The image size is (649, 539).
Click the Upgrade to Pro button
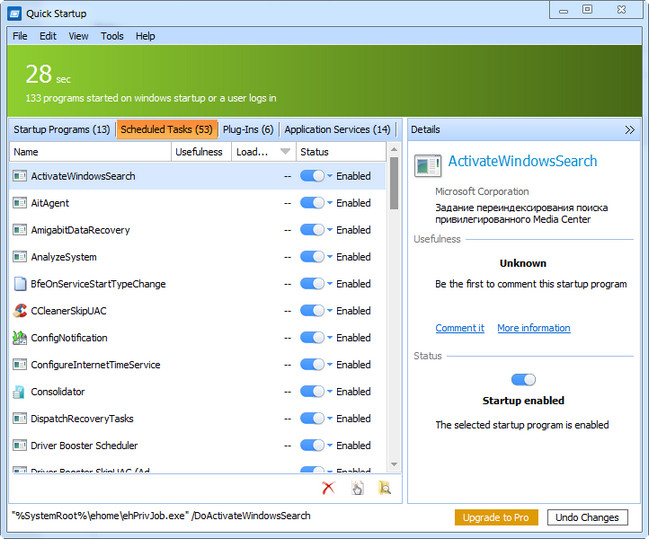(x=496, y=517)
